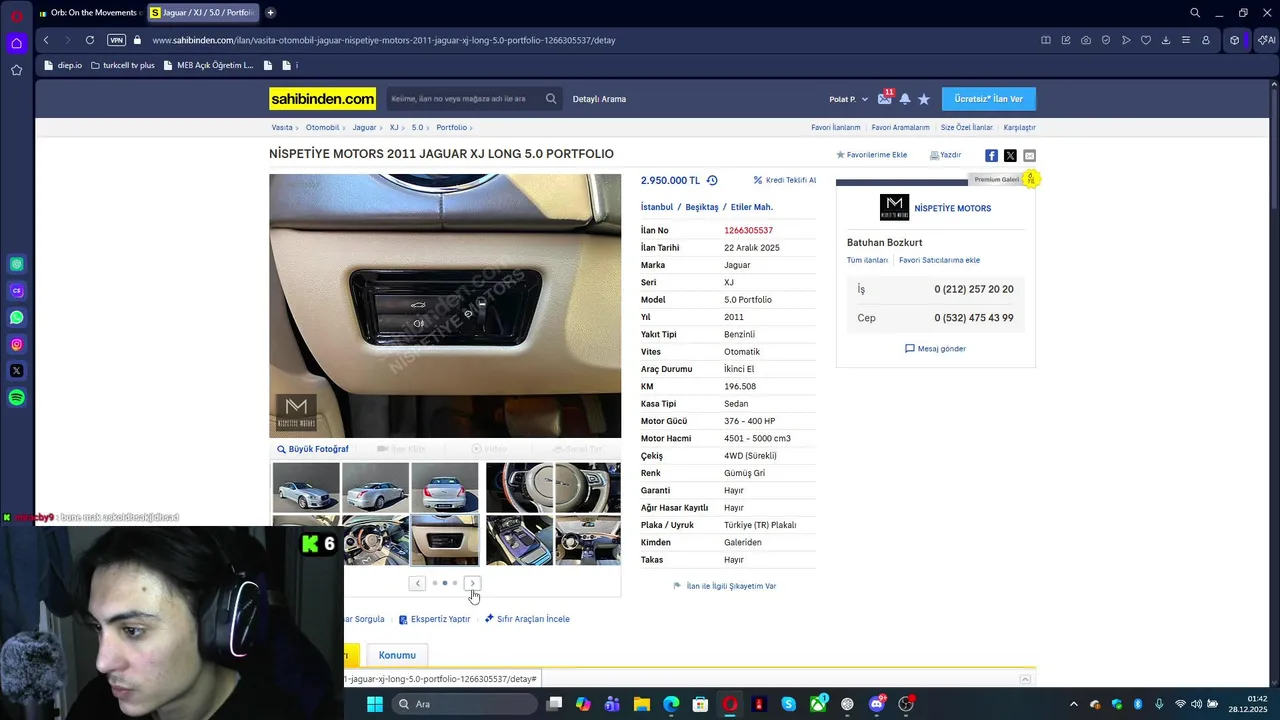Share the listing via email icon
The image size is (1280, 720).
(1029, 155)
